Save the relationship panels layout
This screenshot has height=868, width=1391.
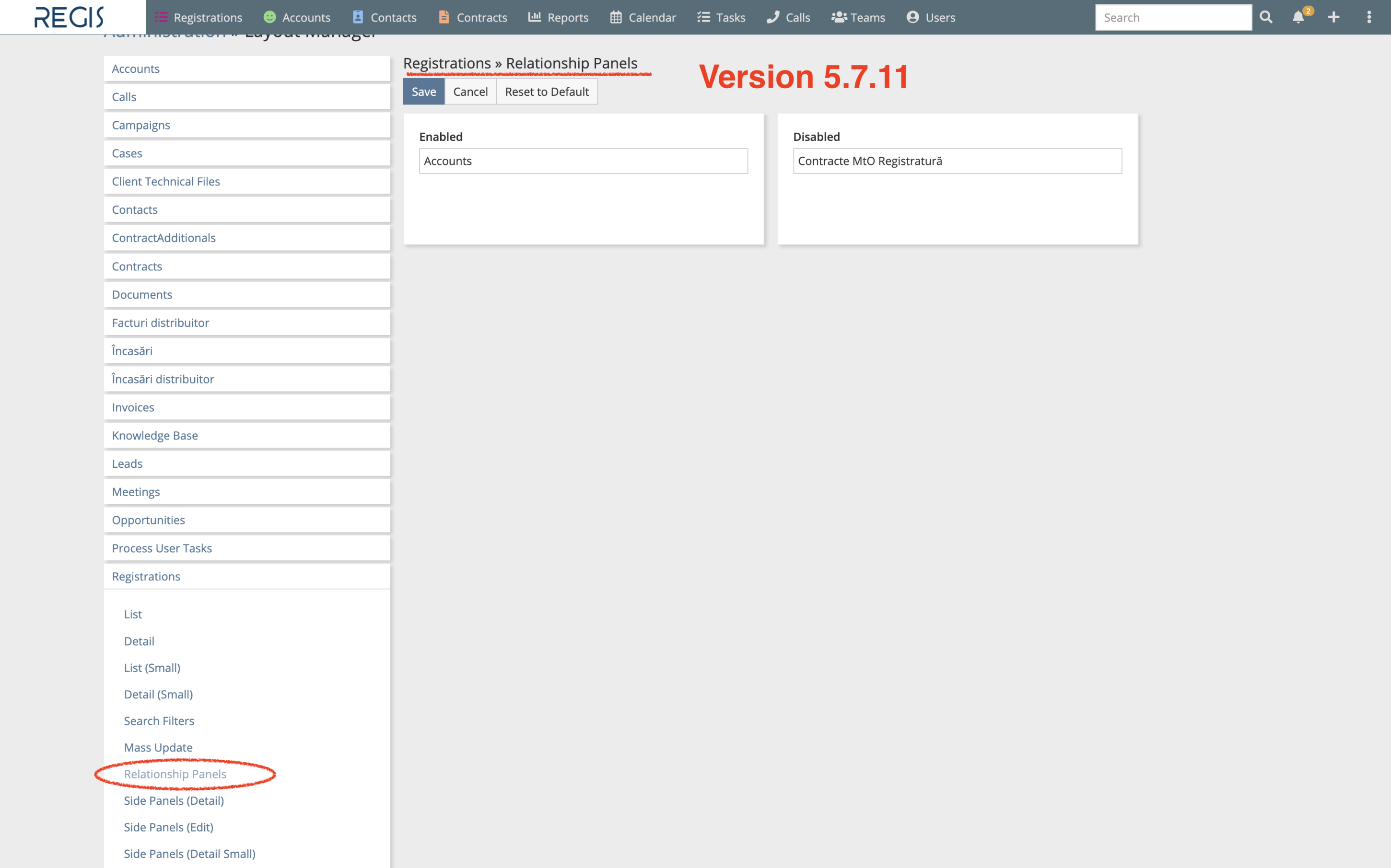423,92
